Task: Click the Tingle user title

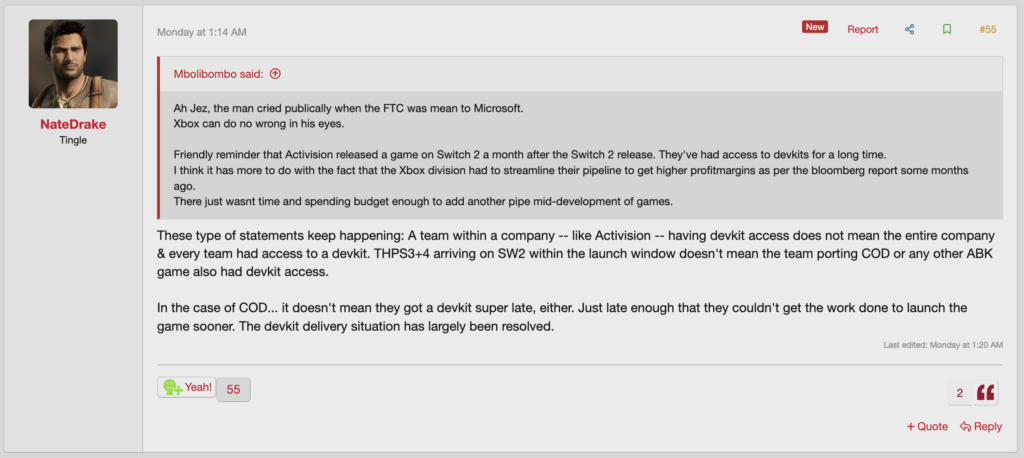Action: point(73,141)
